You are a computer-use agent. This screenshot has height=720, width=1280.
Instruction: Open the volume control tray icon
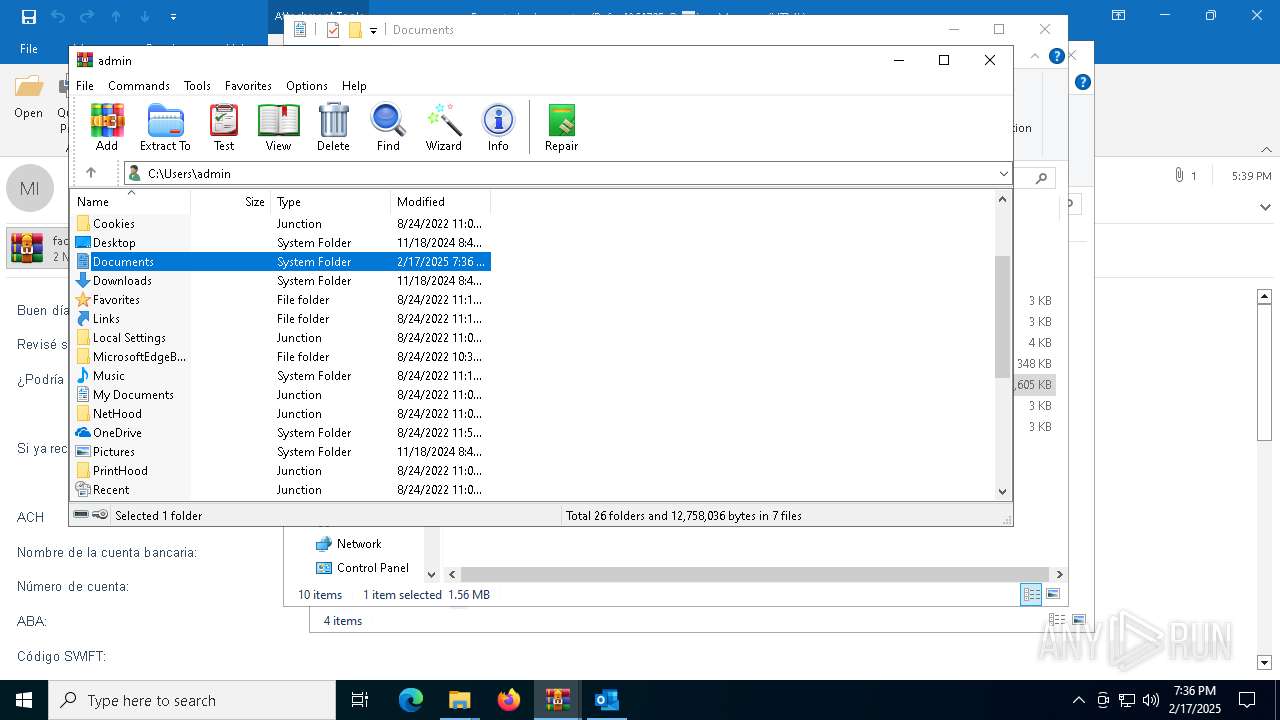(1151, 700)
